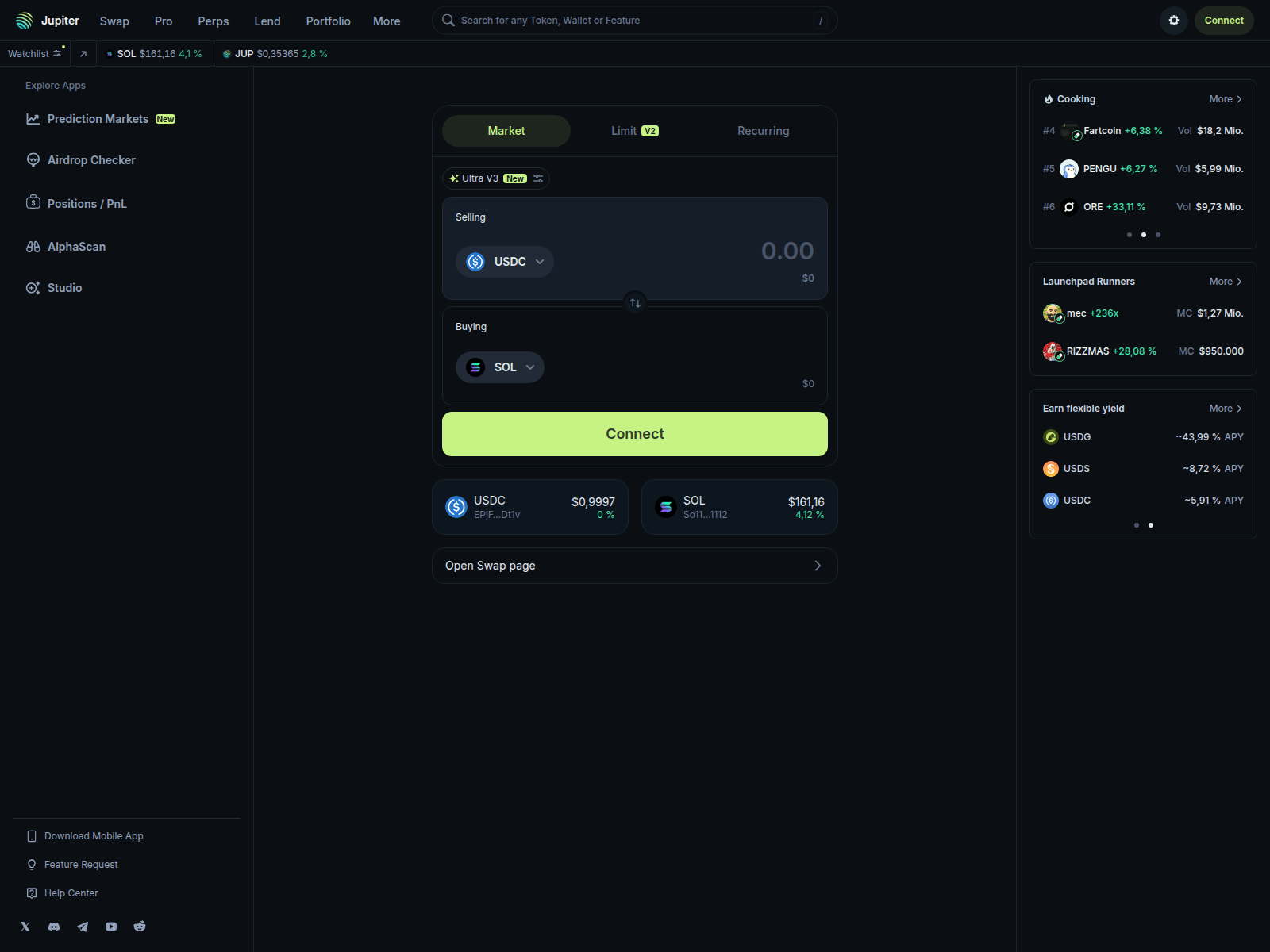This screenshot has width=1270, height=952.
Task: Switch to the Limit V2 tab
Action: pos(635,131)
